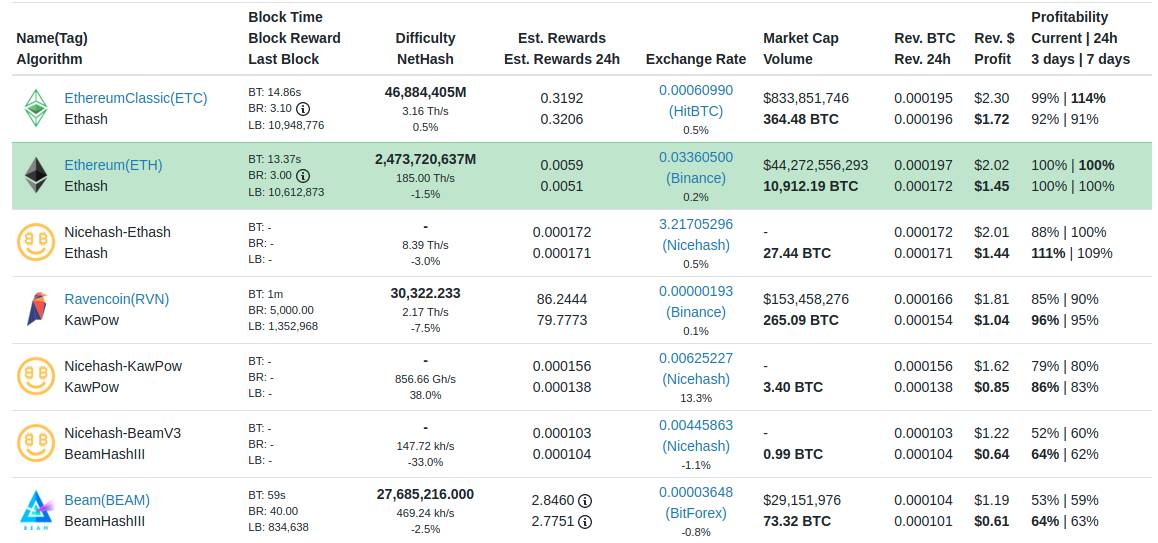1158x543 pixels.
Task: Click the Market Cap column header
Action: (x=800, y=38)
